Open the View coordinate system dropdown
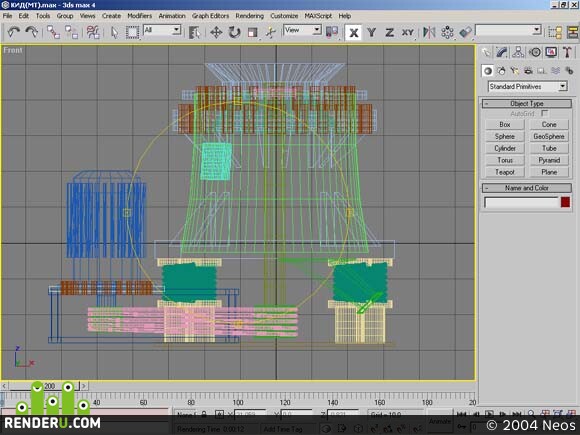This screenshot has height=435, width=580. pos(302,30)
